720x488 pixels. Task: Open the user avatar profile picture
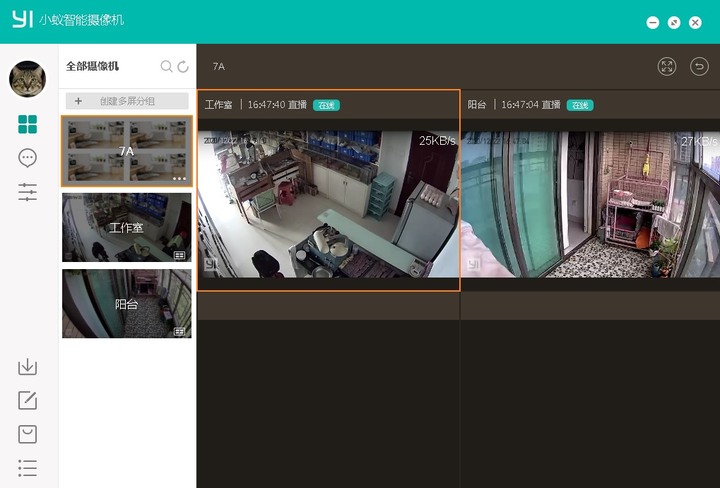(28, 79)
